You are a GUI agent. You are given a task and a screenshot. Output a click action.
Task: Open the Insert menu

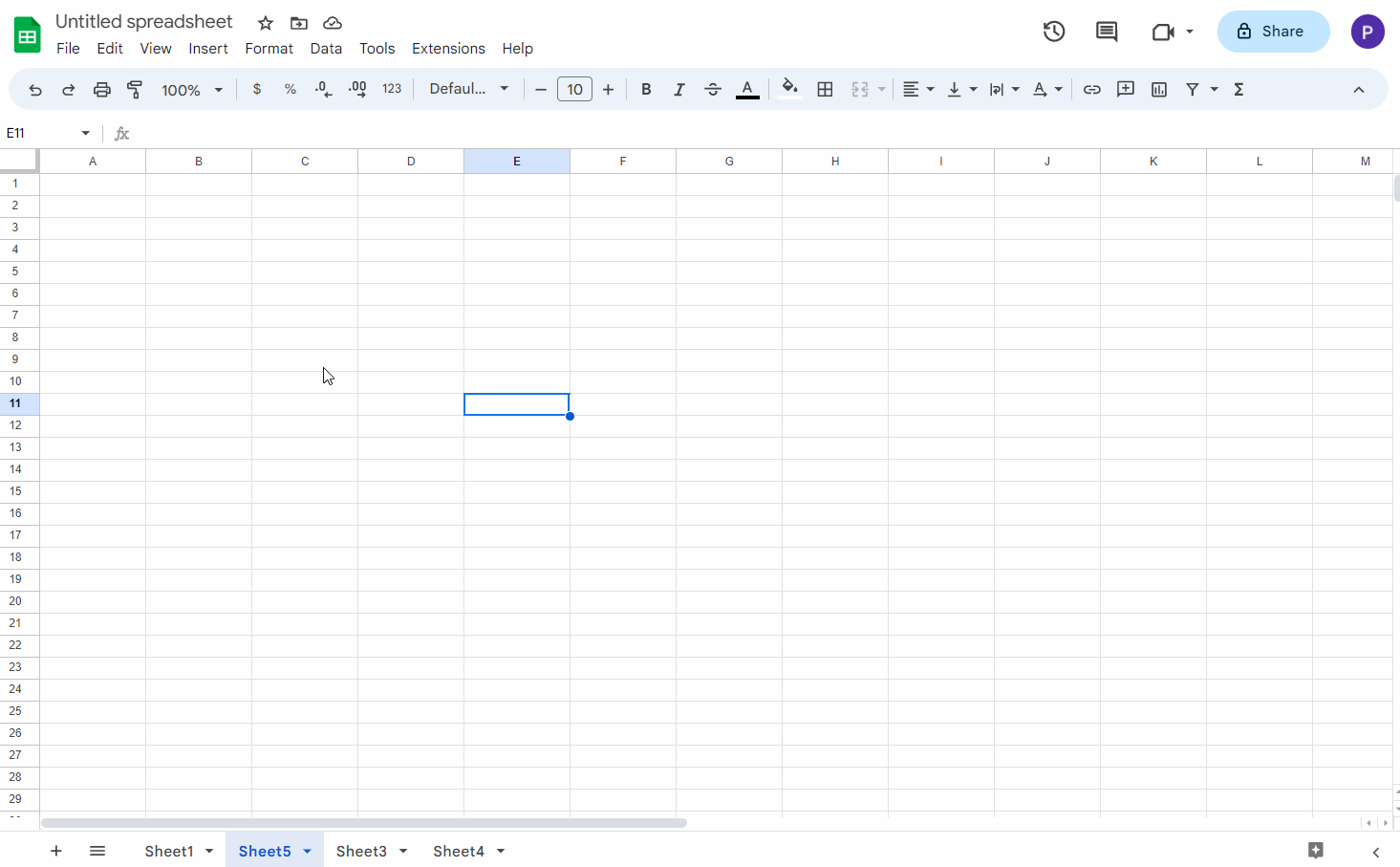[x=208, y=49]
